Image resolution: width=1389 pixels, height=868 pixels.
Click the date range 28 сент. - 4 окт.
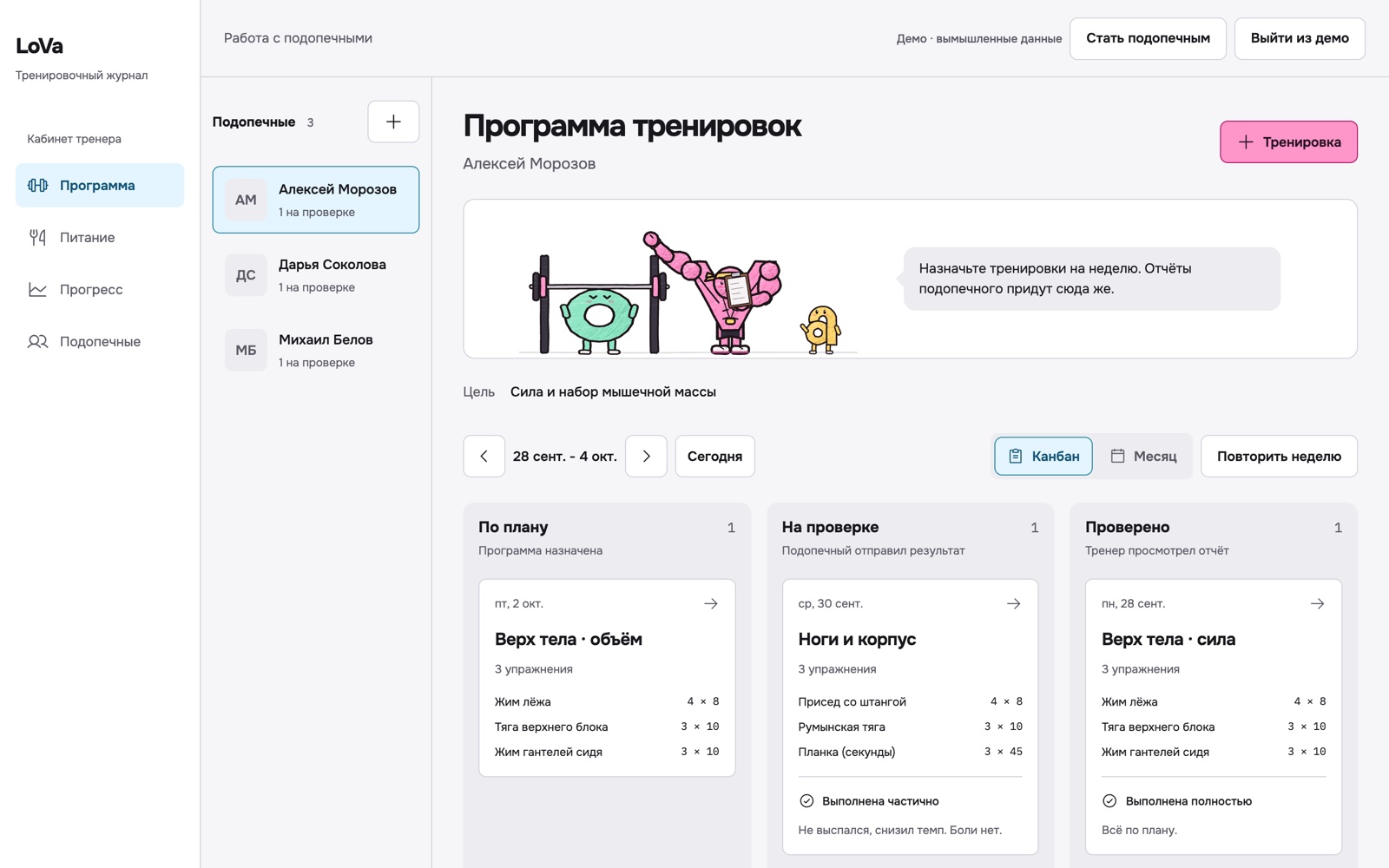click(x=565, y=456)
